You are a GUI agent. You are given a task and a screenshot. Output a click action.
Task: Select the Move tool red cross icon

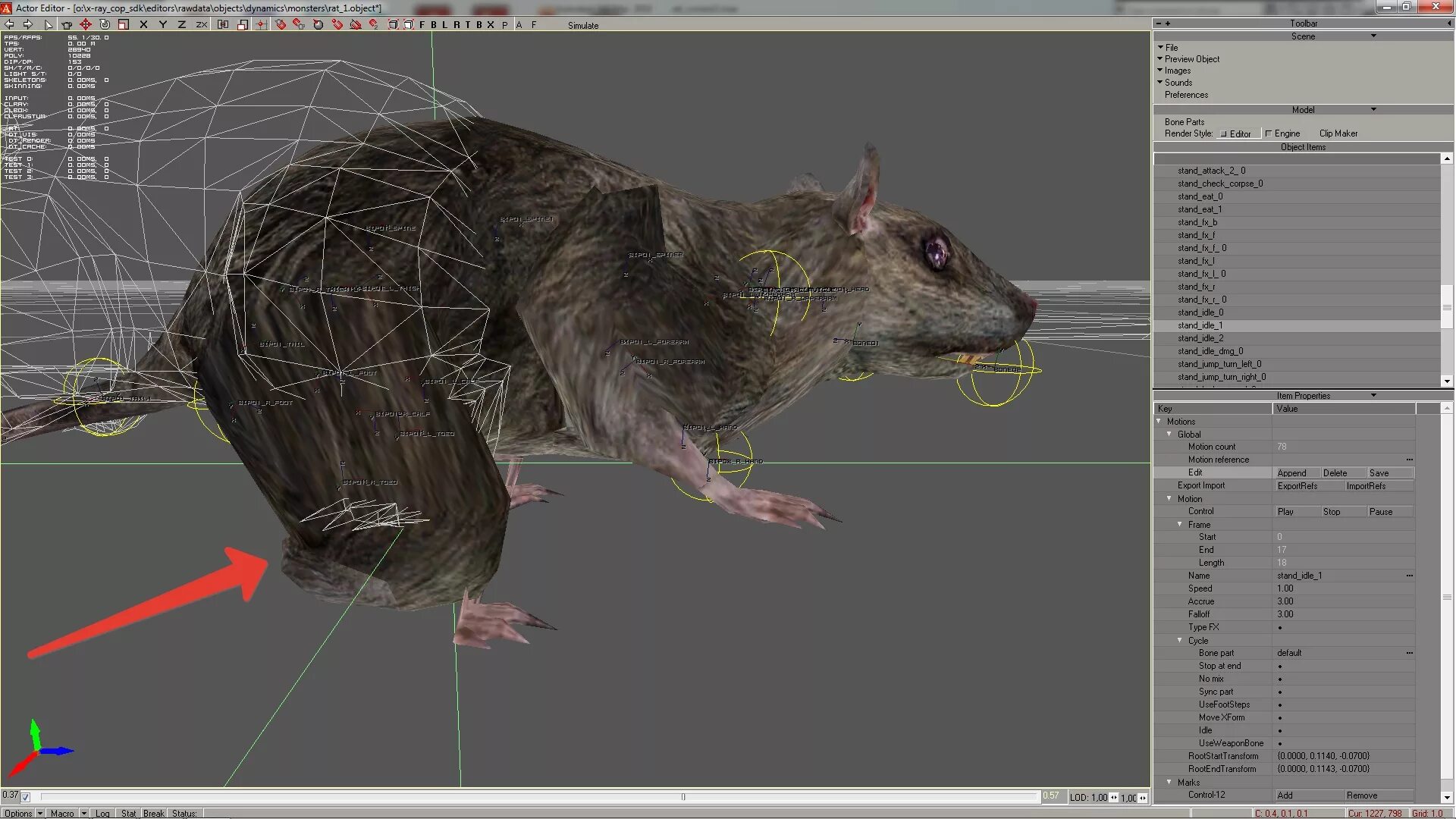pyautogui.click(x=86, y=24)
